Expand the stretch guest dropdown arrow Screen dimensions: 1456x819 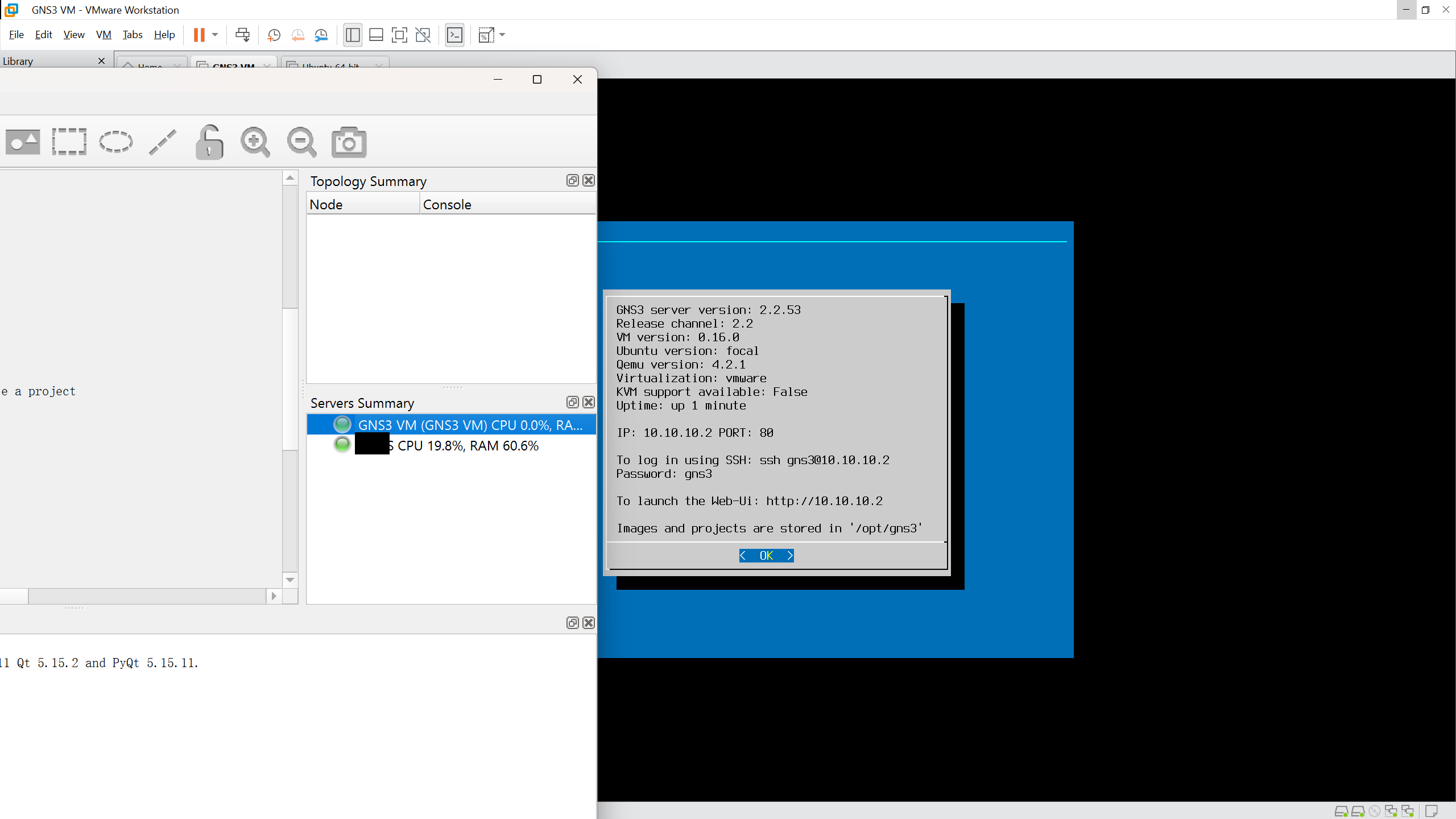(x=502, y=35)
